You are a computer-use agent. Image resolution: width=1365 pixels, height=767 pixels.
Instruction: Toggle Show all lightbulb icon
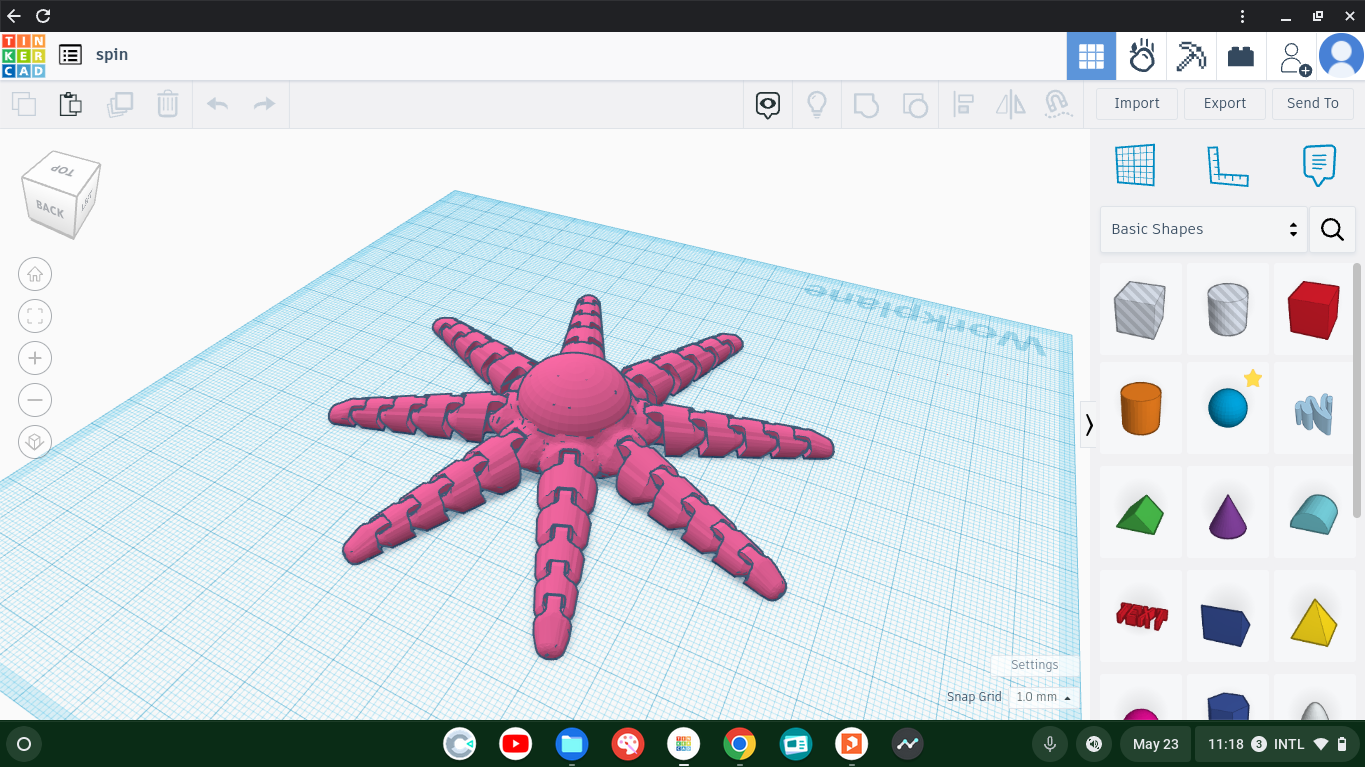(817, 105)
